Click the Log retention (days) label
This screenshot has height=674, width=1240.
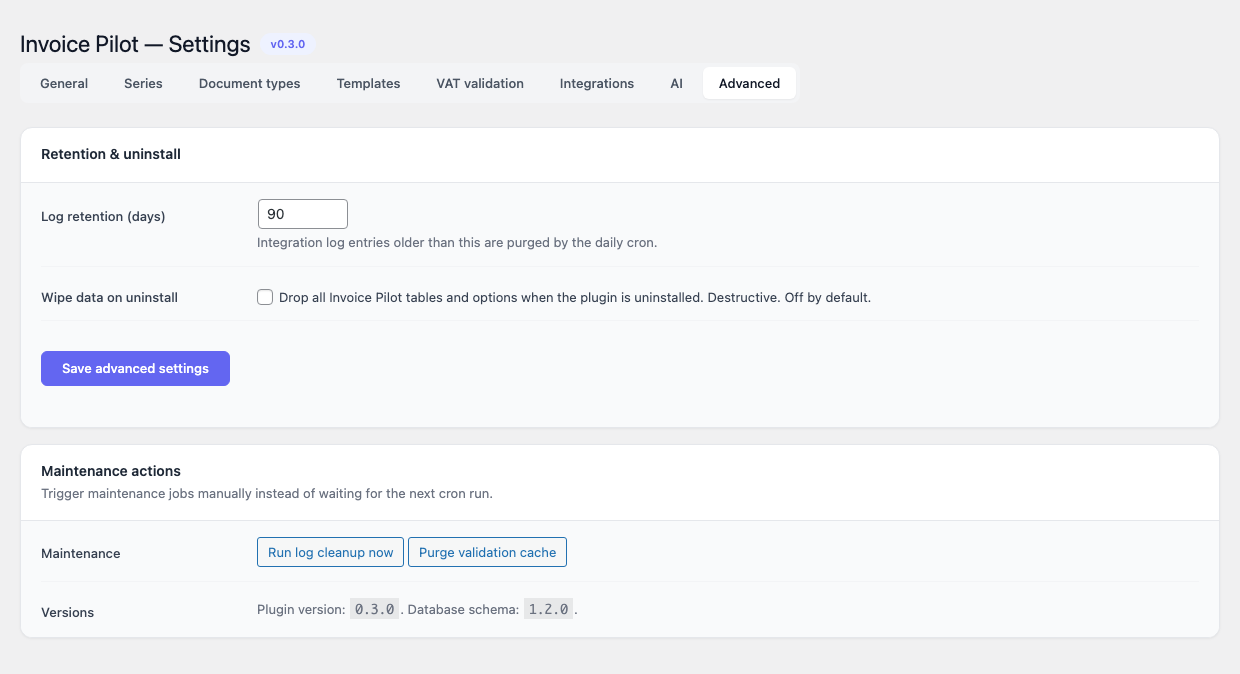pos(103,216)
